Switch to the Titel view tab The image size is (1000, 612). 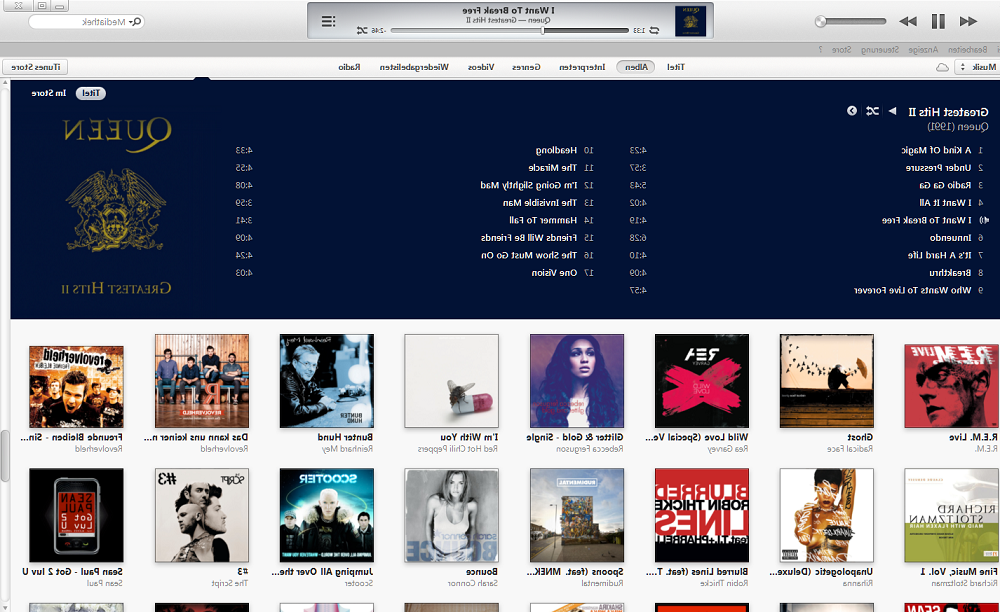(675, 67)
